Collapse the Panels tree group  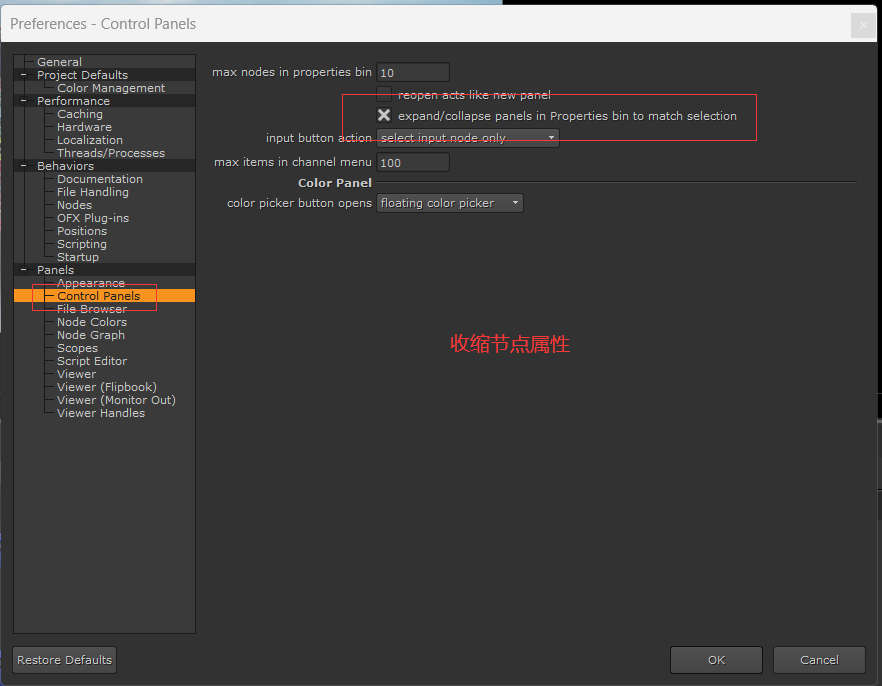pos(24,270)
